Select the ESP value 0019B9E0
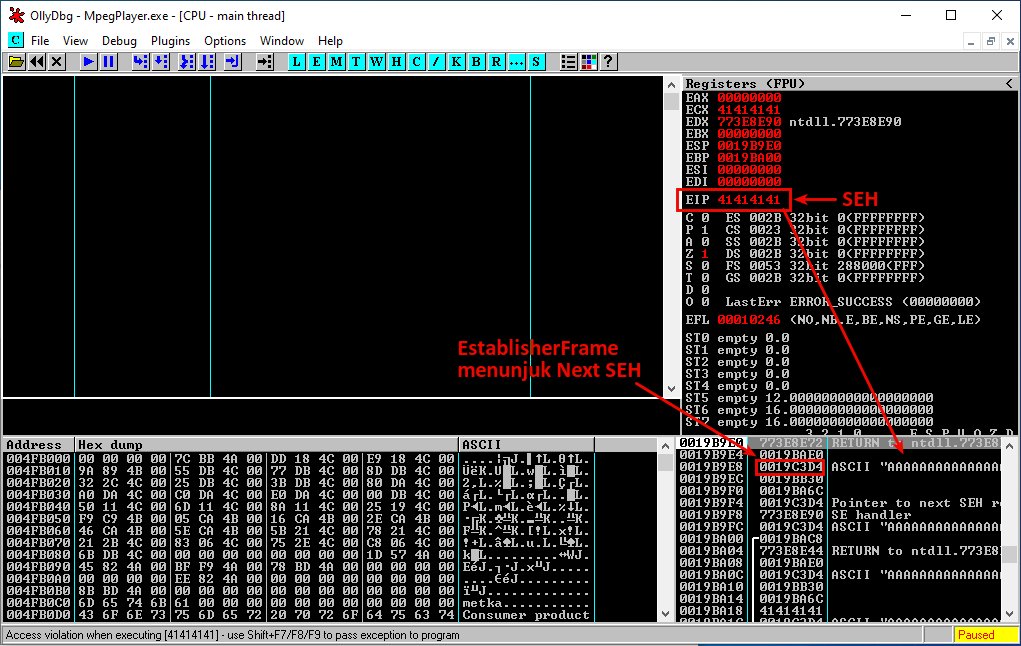Screen dimensions: 1021x646 pos(749,146)
